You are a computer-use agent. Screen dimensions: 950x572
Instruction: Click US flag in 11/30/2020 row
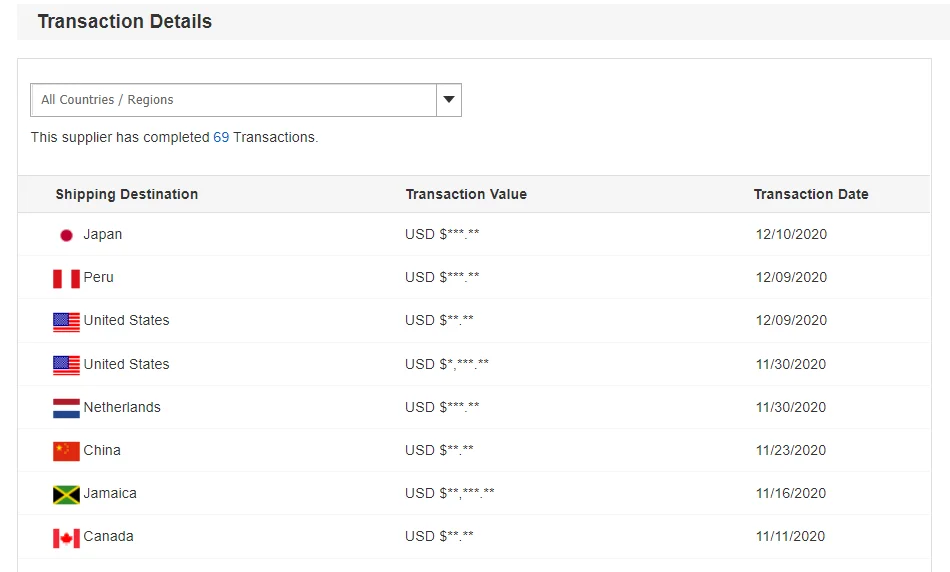click(66, 365)
